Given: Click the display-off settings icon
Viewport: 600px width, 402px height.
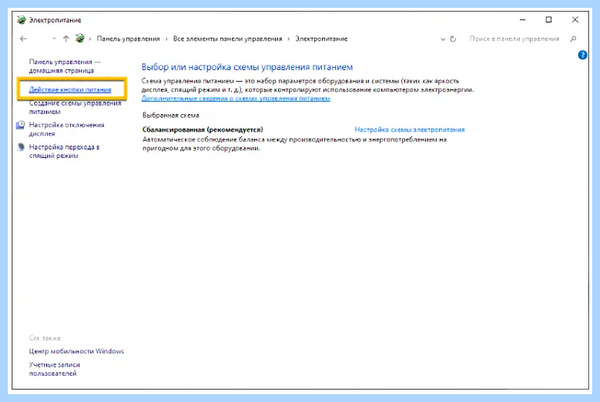Looking at the screenshot, I should coord(21,125).
